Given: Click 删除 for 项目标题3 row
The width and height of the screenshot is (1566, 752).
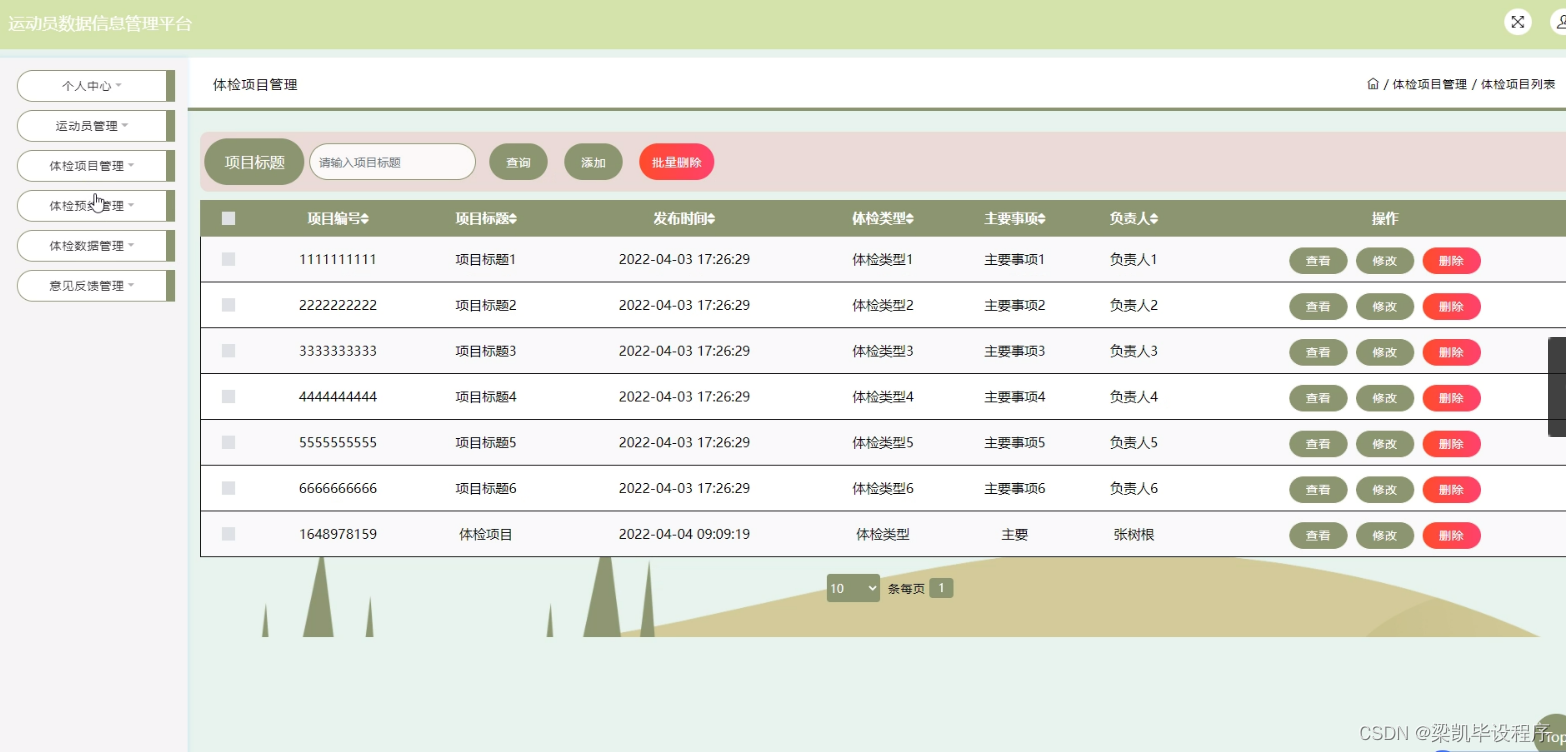Looking at the screenshot, I should 1452,352.
